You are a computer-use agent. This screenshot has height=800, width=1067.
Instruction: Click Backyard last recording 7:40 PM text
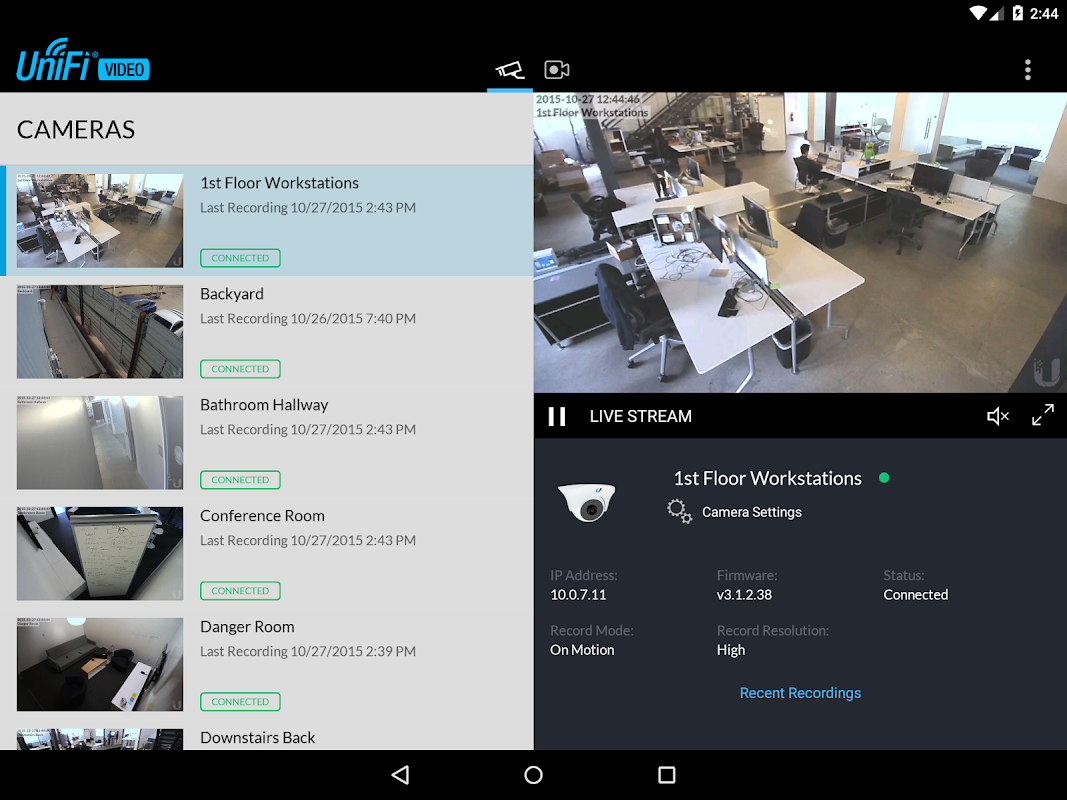(308, 319)
